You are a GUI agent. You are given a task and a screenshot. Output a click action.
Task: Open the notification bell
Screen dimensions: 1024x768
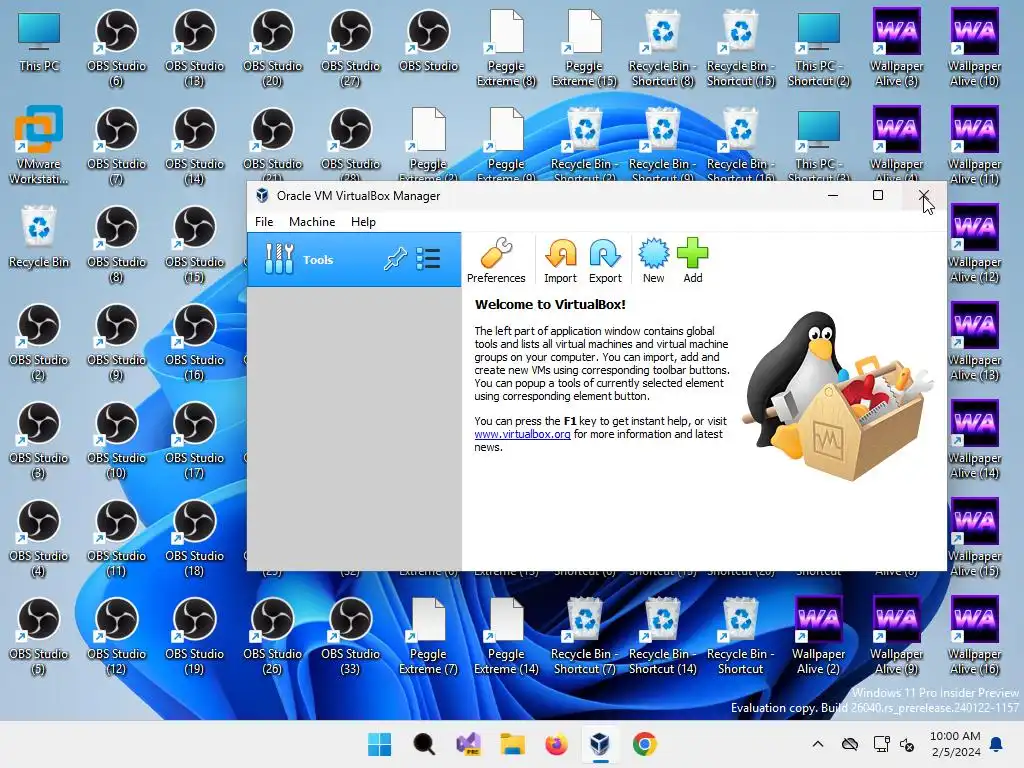[x=997, y=744]
